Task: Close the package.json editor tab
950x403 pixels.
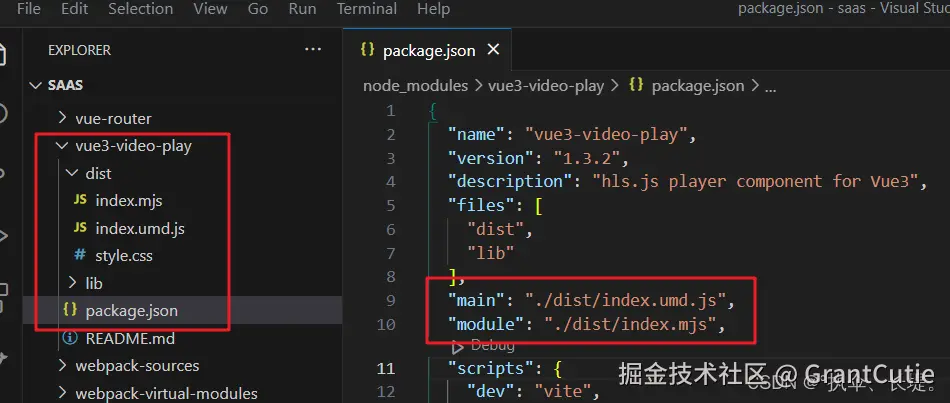Action: [494, 50]
